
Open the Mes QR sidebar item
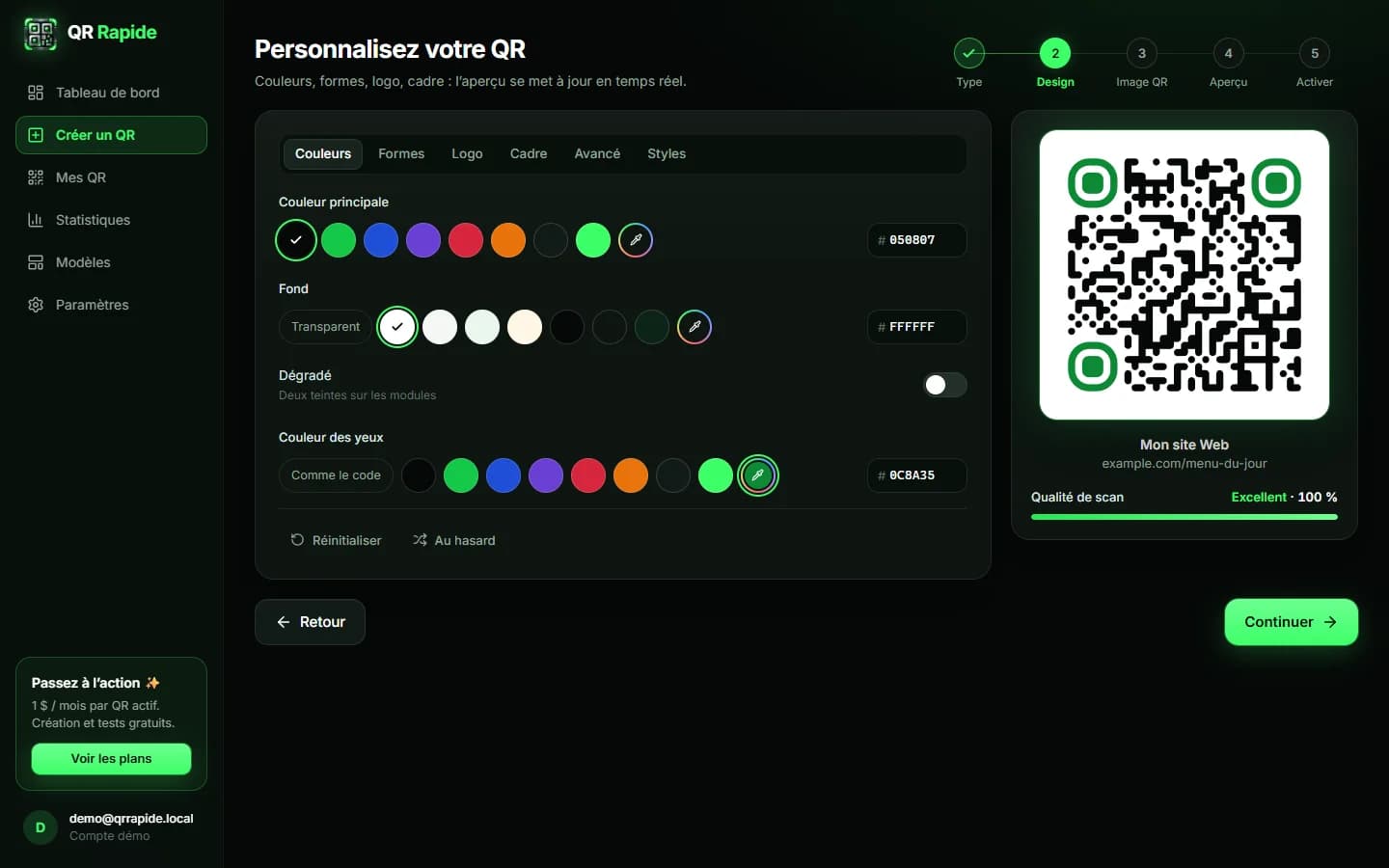tap(111, 177)
